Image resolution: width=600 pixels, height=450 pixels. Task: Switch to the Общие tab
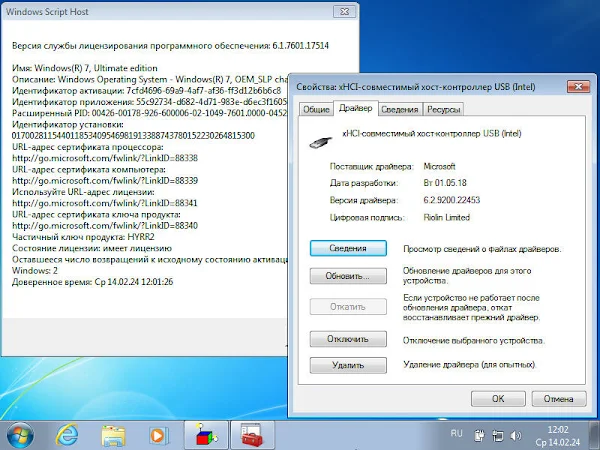pyautogui.click(x=316, y=109)
